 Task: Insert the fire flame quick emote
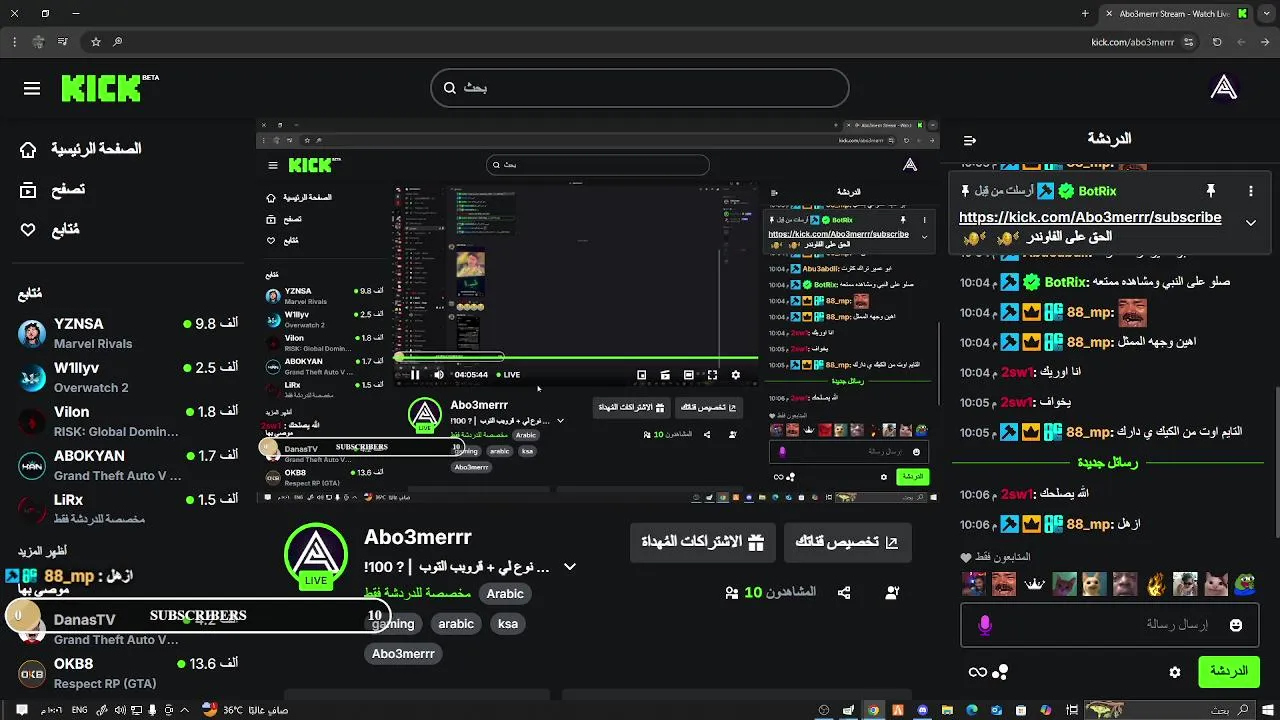click(1155, 583)
